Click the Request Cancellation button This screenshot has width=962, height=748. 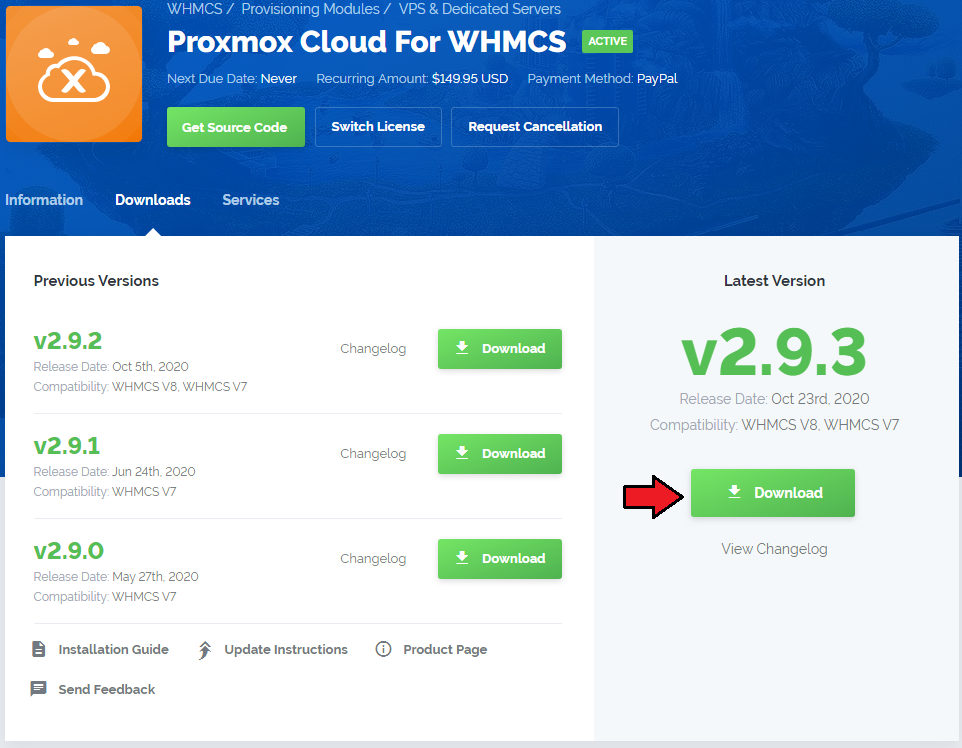[535, 127]
